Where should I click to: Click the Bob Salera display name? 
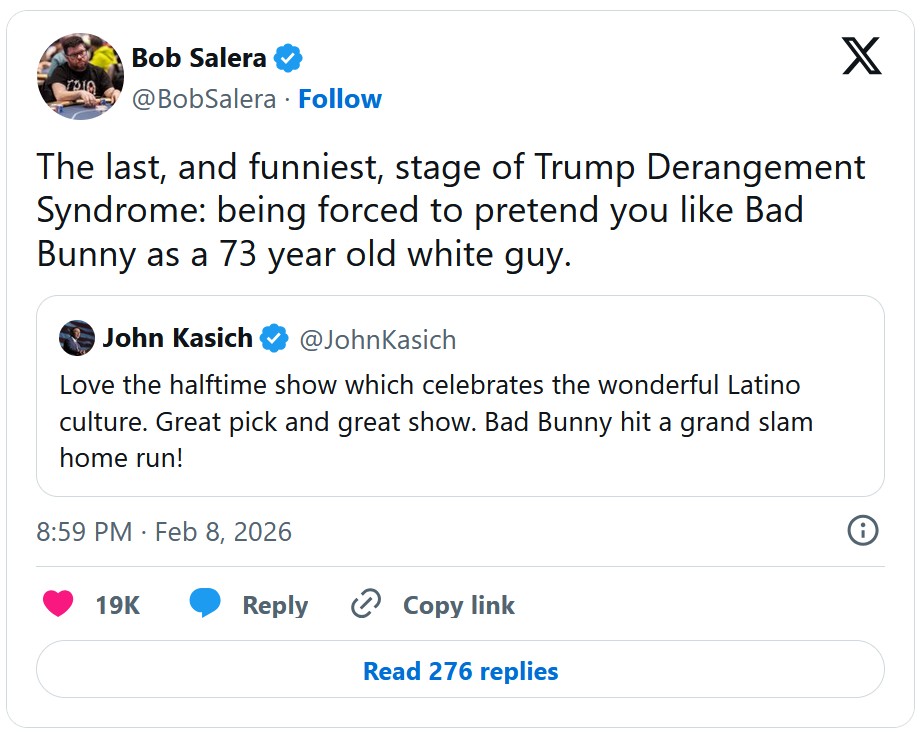click(x=199, y=58)
